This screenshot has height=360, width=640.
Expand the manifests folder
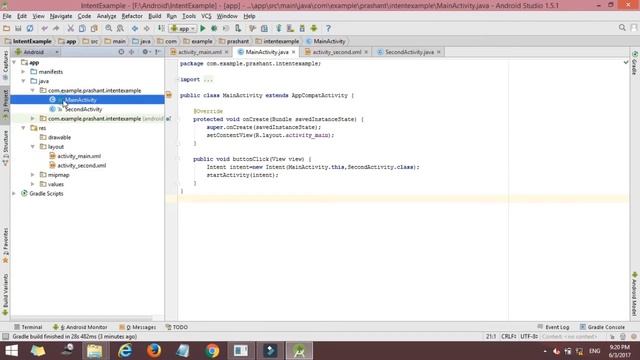coord(24,72)
